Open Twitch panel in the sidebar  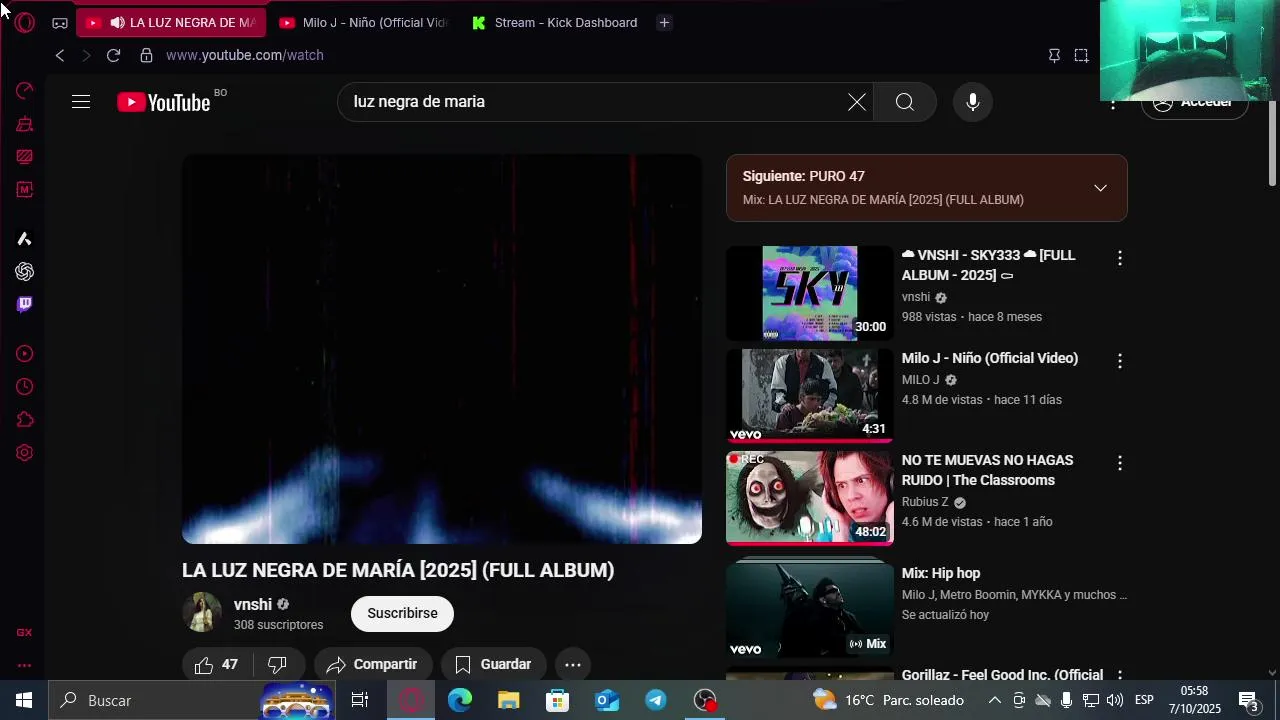point(25,305)
